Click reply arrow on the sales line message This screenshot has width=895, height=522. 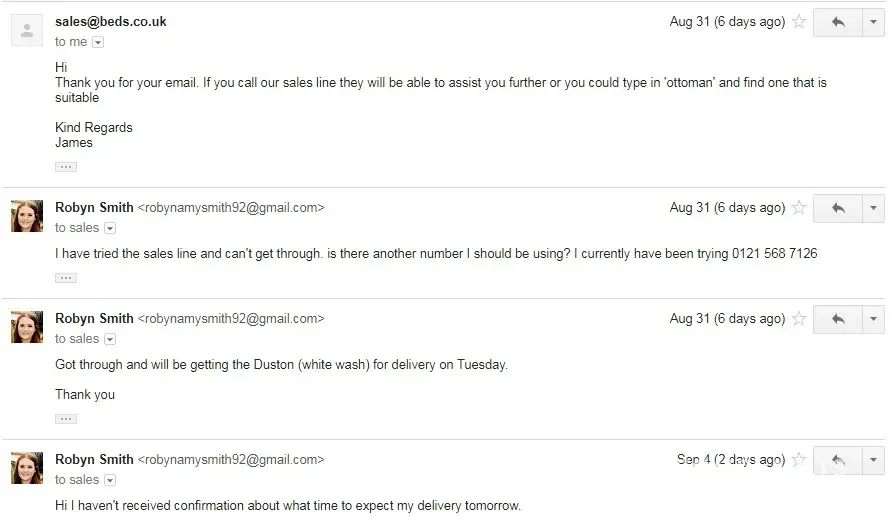tap(838, 208)
